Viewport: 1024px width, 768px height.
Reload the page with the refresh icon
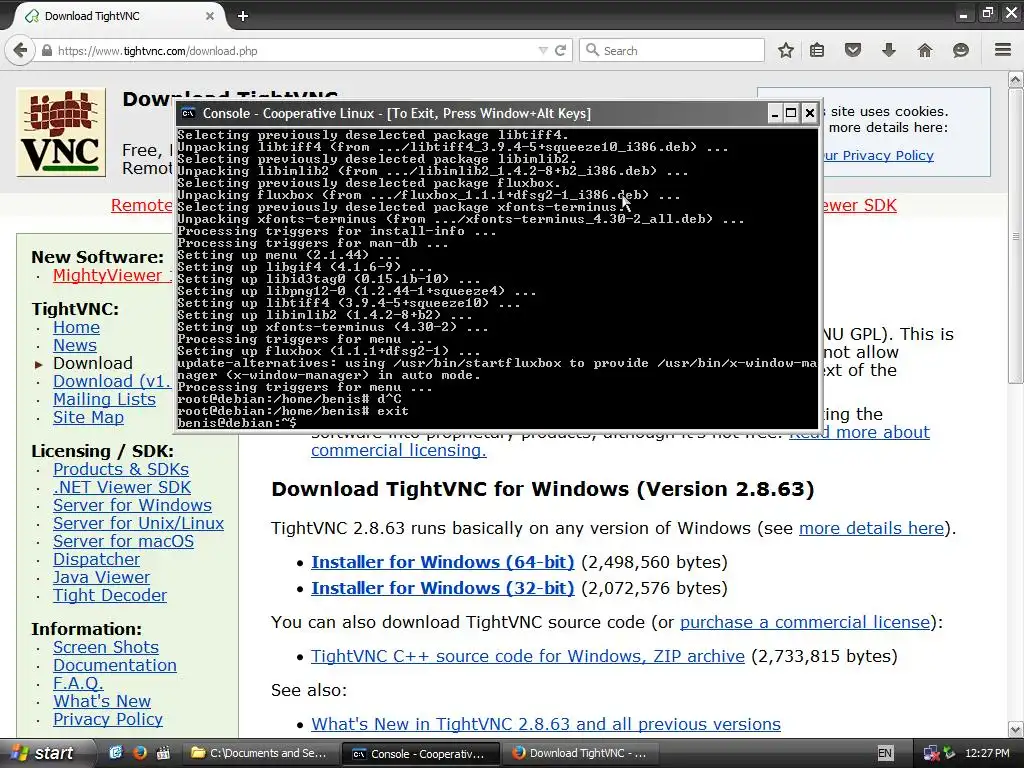pyautogui.click(x=560, y=50)
